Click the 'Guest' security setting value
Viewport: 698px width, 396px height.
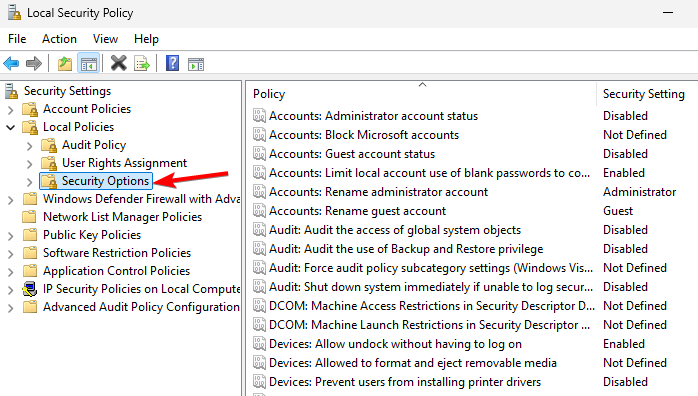click(x=618, y=211)
